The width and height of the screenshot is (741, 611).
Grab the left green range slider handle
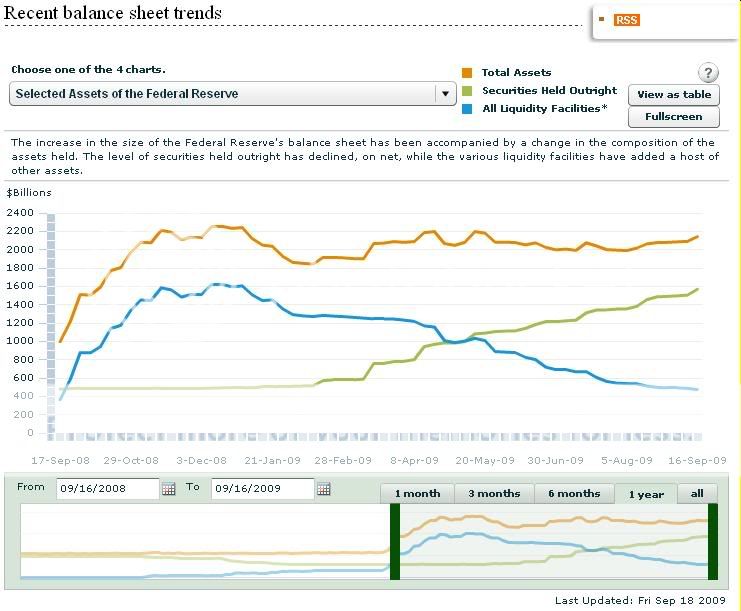(x=395, y=541)
